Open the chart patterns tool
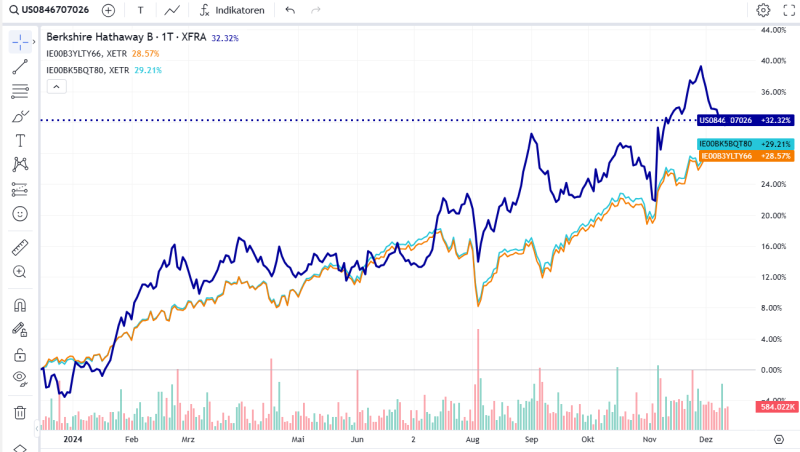The width and height of the screenshot is (800, 452). [x=20, y=164]
